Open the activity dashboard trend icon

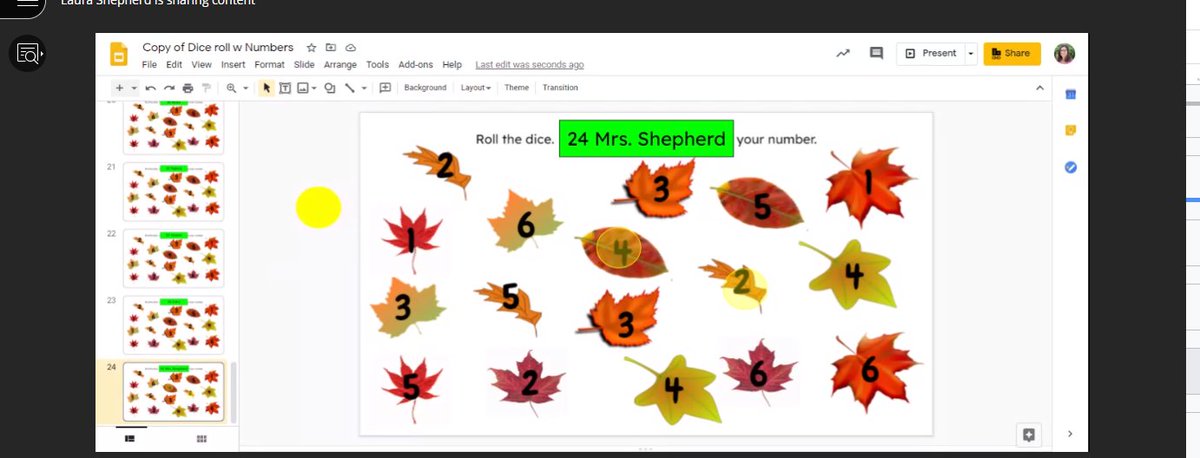point(843,53)
